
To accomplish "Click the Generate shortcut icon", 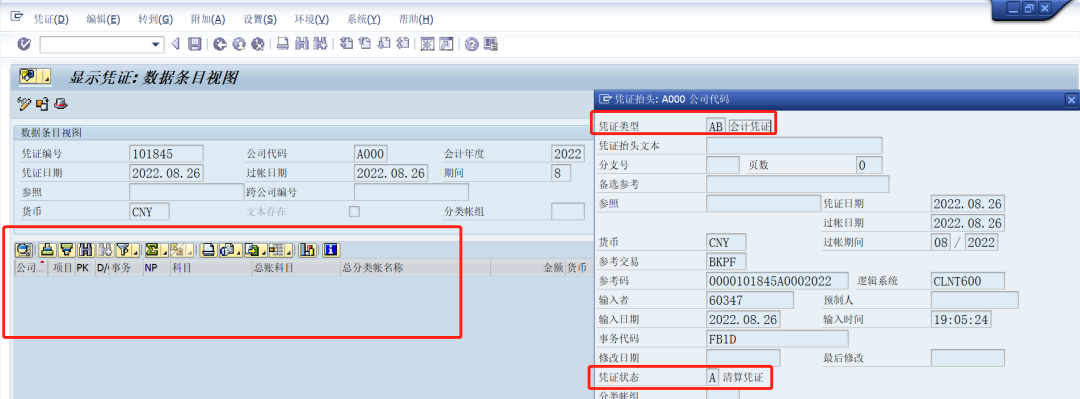I will (x=447, y=45).
